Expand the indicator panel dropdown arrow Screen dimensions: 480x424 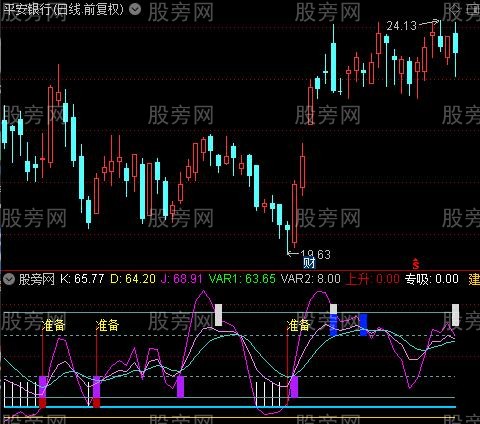click(9, 279)
